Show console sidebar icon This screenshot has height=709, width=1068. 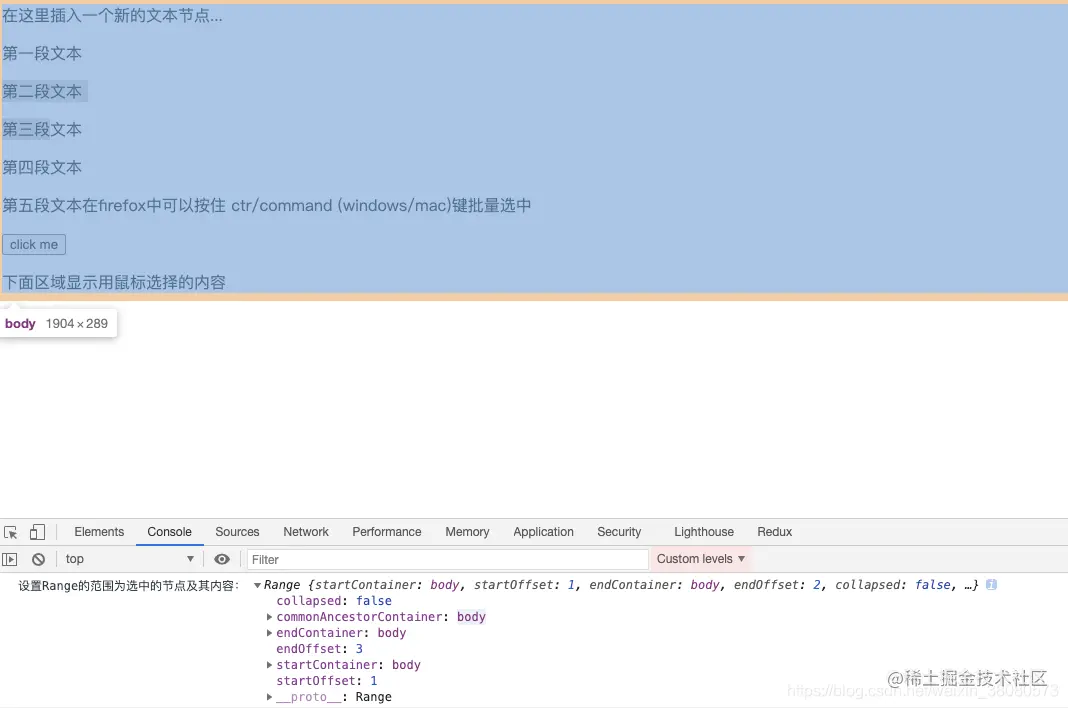pyautogui.click(x=10, y=559)
